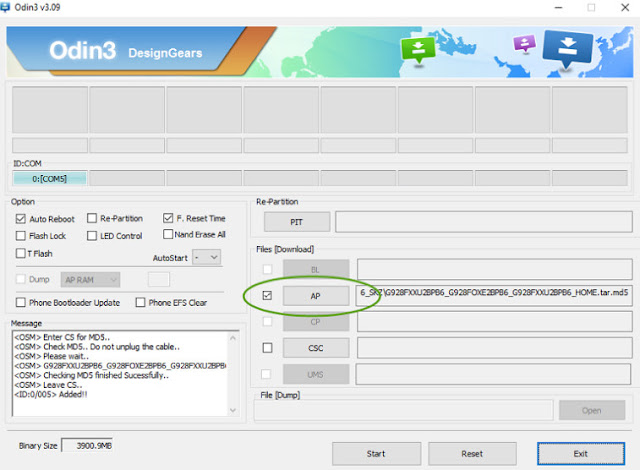
Task: Click the CP file path field
Action: pyautogui.click(x=495, y=322)
